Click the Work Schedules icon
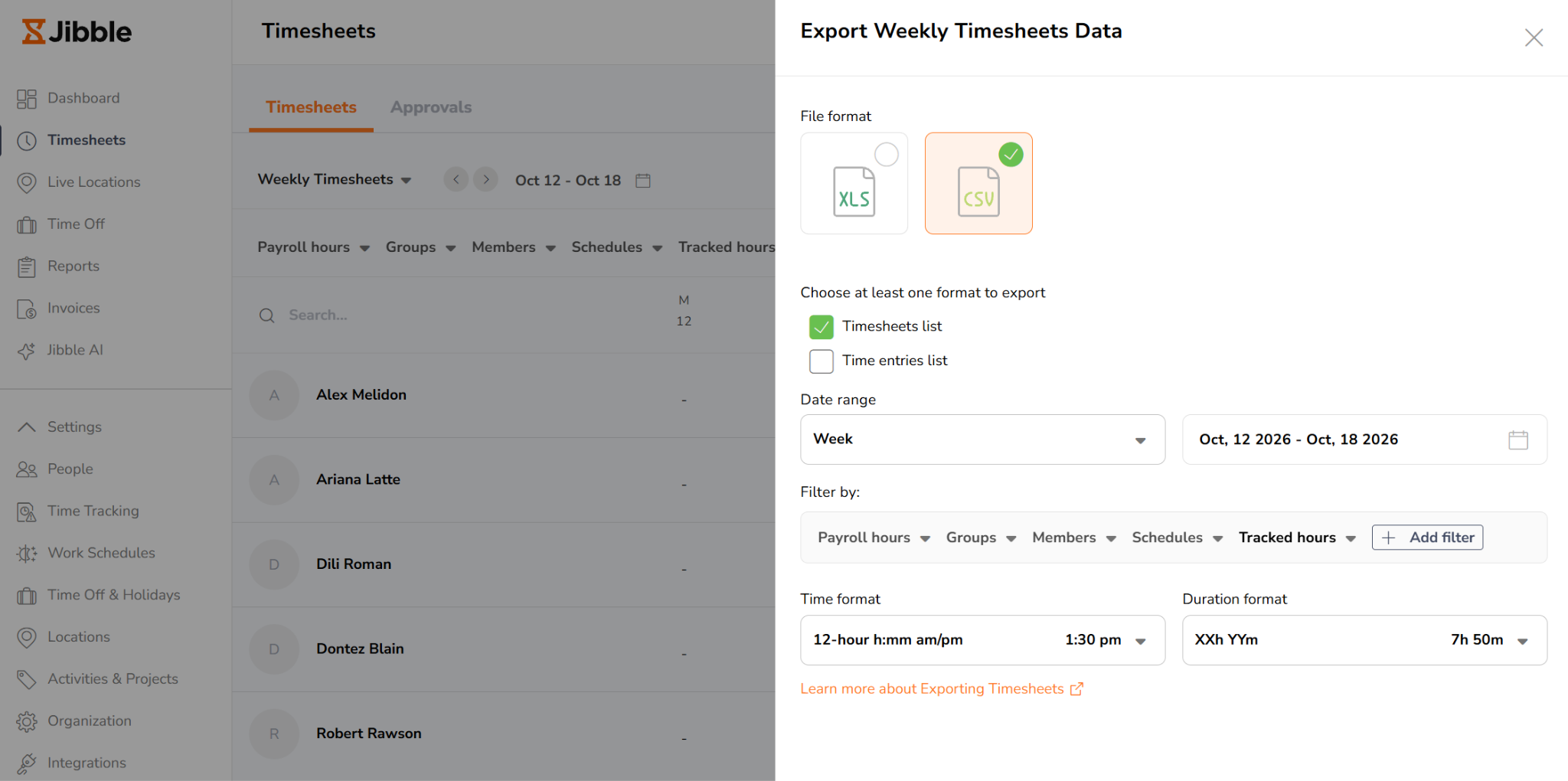 coord(27,554)
